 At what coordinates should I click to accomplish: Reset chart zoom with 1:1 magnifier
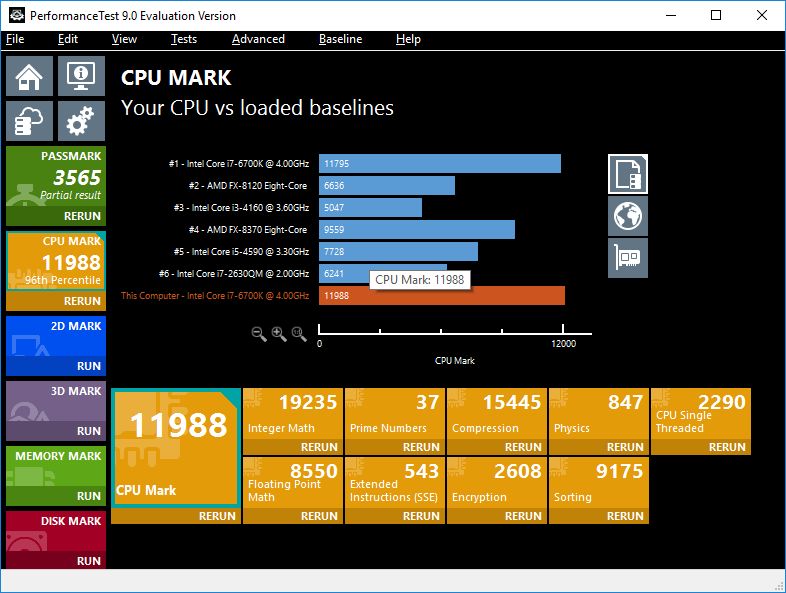pos(299,334)
